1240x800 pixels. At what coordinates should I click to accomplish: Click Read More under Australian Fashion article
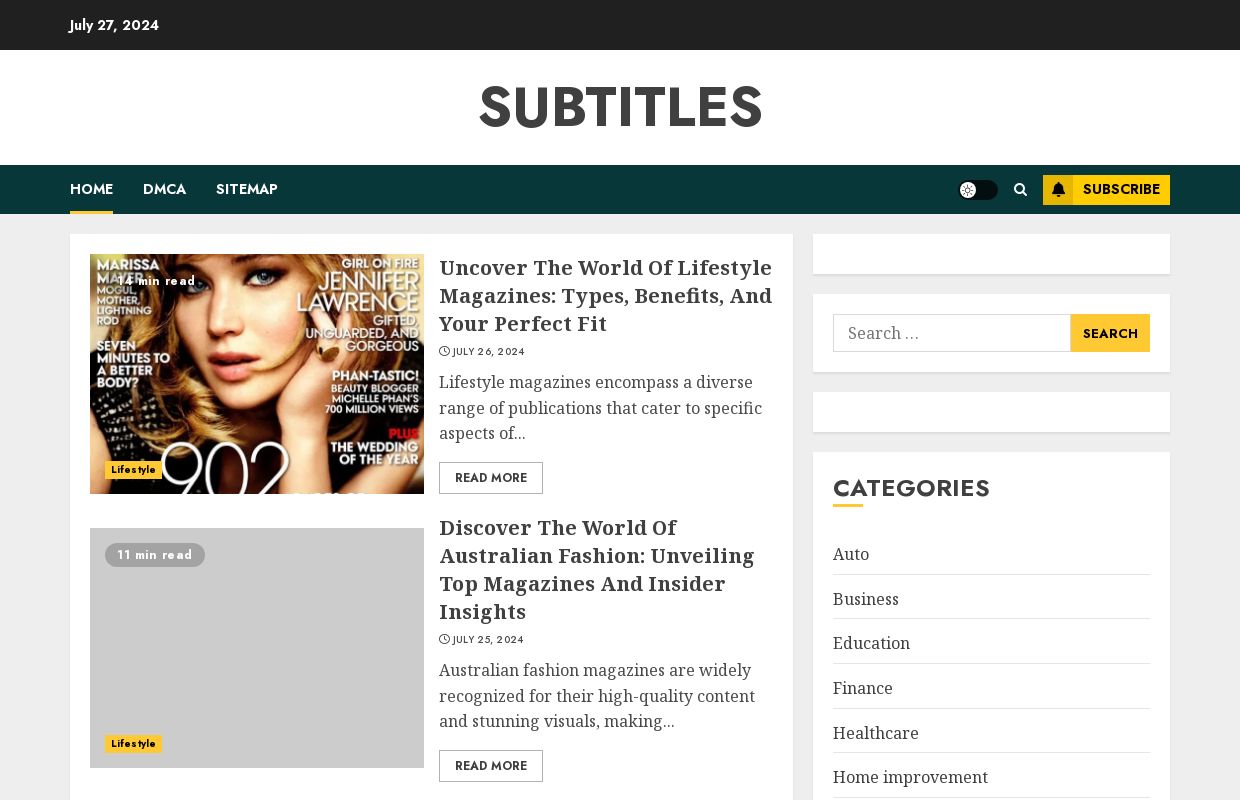click(491, 766)
